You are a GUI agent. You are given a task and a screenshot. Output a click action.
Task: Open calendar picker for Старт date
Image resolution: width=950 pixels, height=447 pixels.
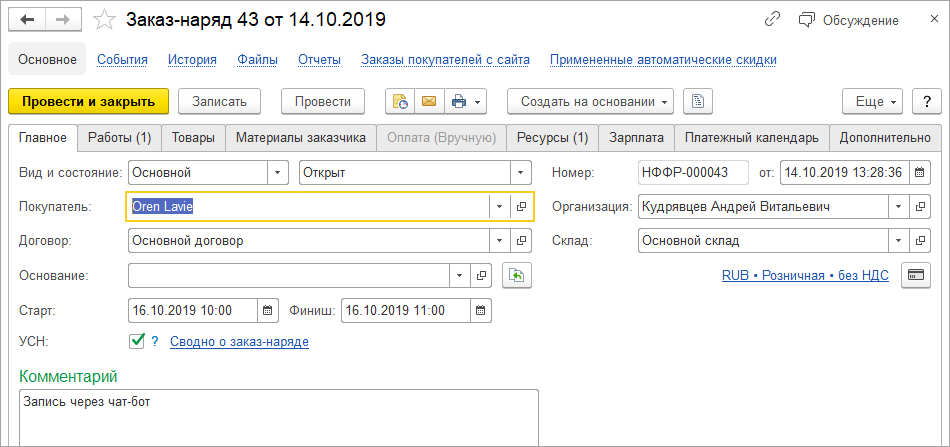[x=267, y=310]
